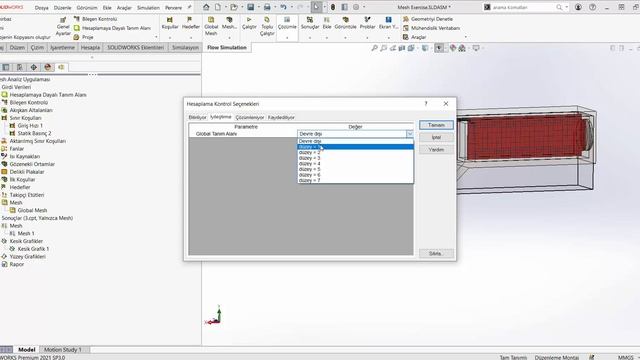Click the Print icon in title toolbar
Image resolution: width=640 pixels, height=360 pixels.
(x=267, y=7)
